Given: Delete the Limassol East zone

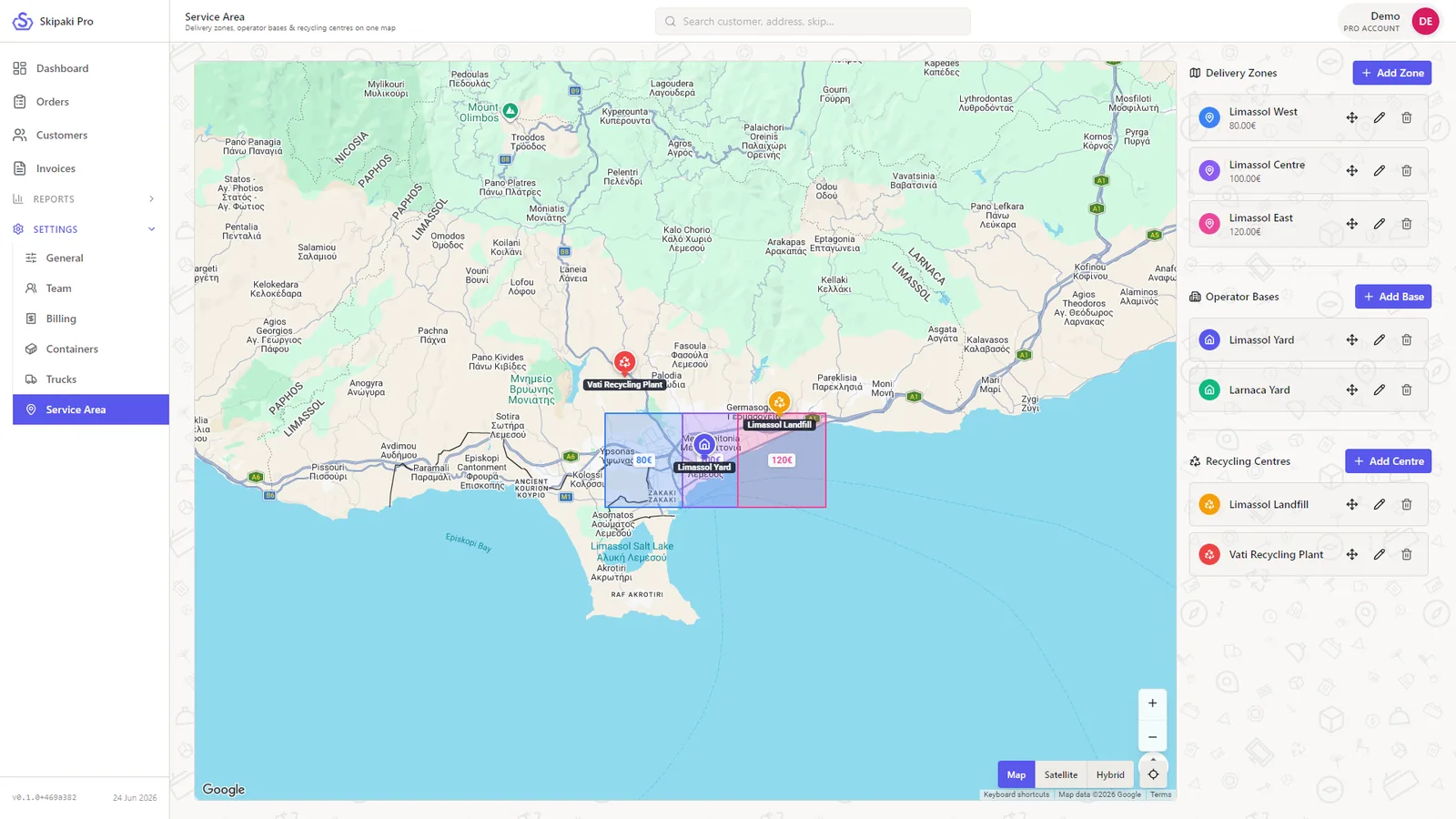Looking at the screenshot, I should click(x=1407, y=224).
